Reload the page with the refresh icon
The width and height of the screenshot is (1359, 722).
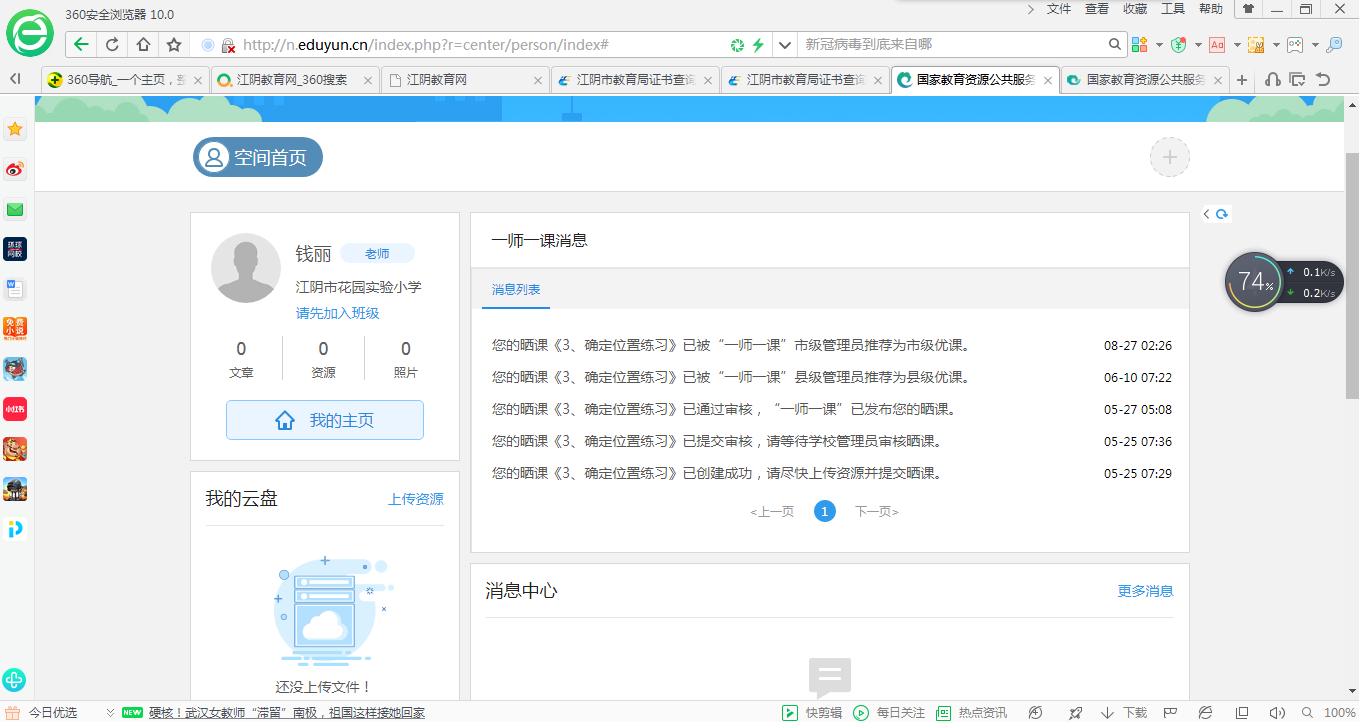[112, 45]
